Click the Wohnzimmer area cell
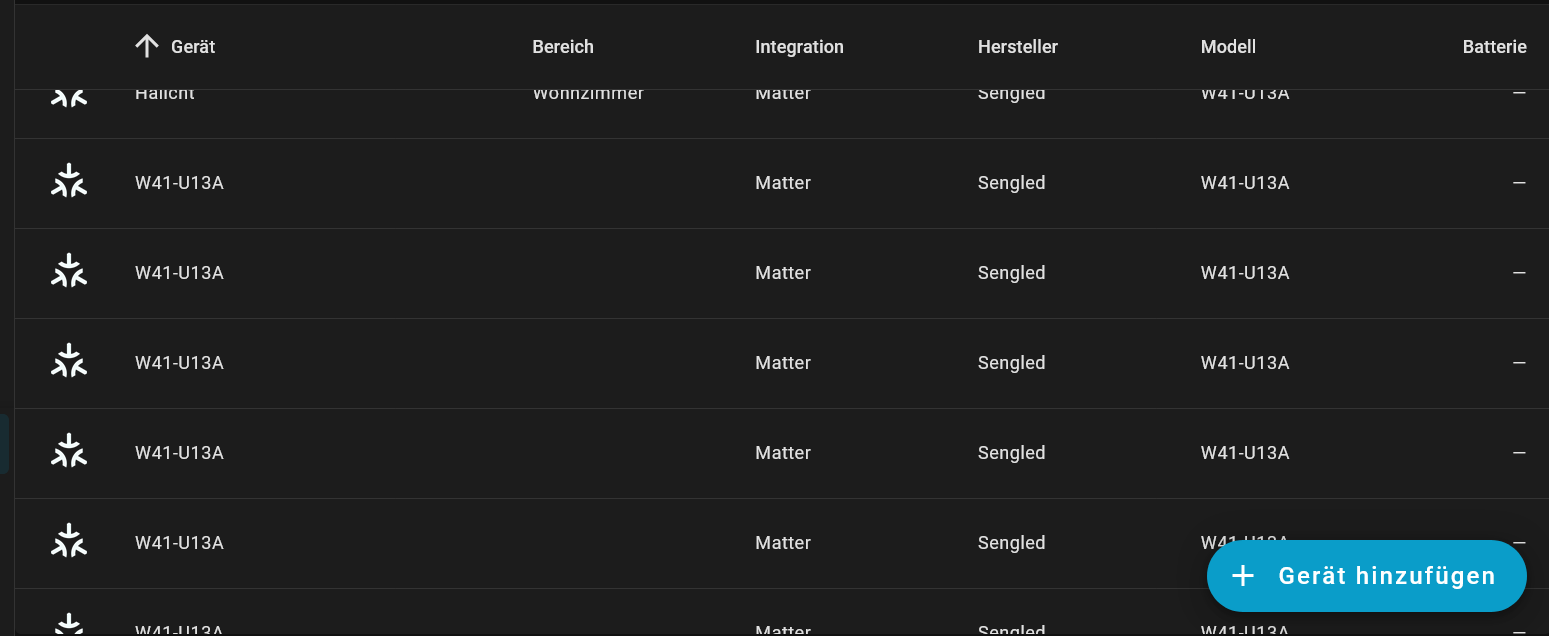Image resolution: width=1549 pixels, height=636 pixels. point(588,96)
